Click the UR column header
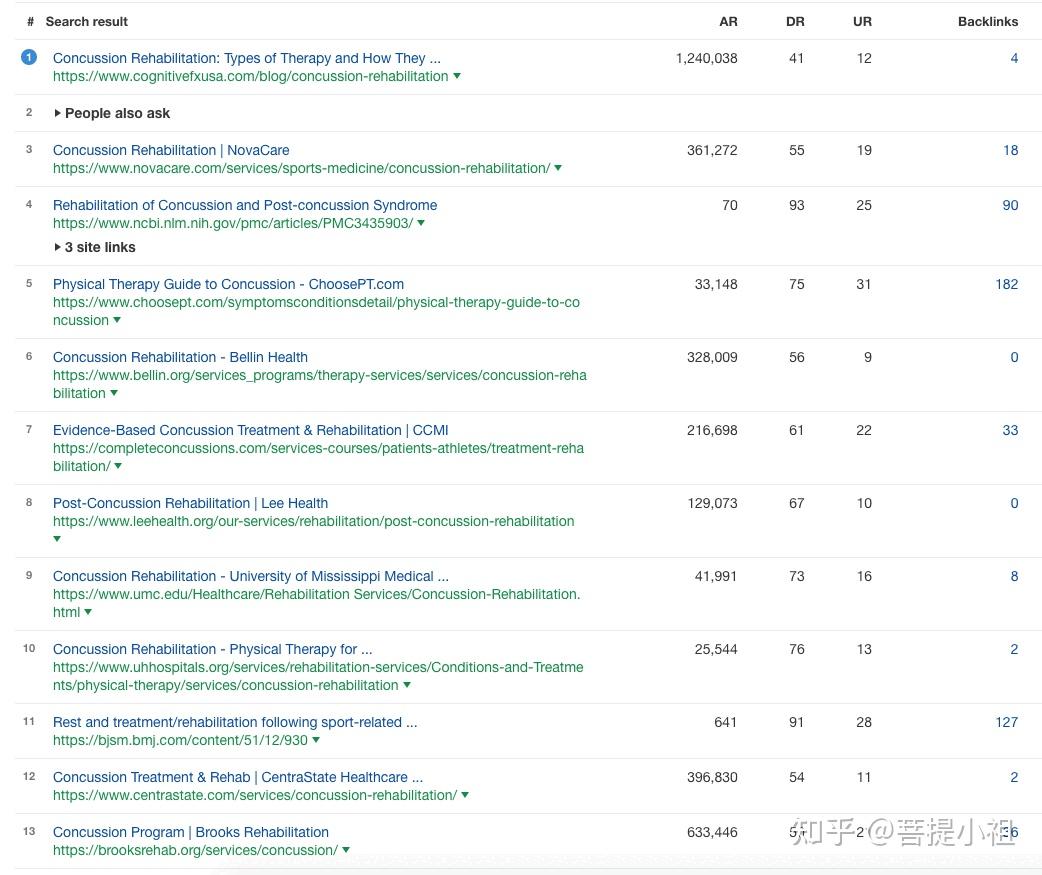 click(x=863, y=22)
